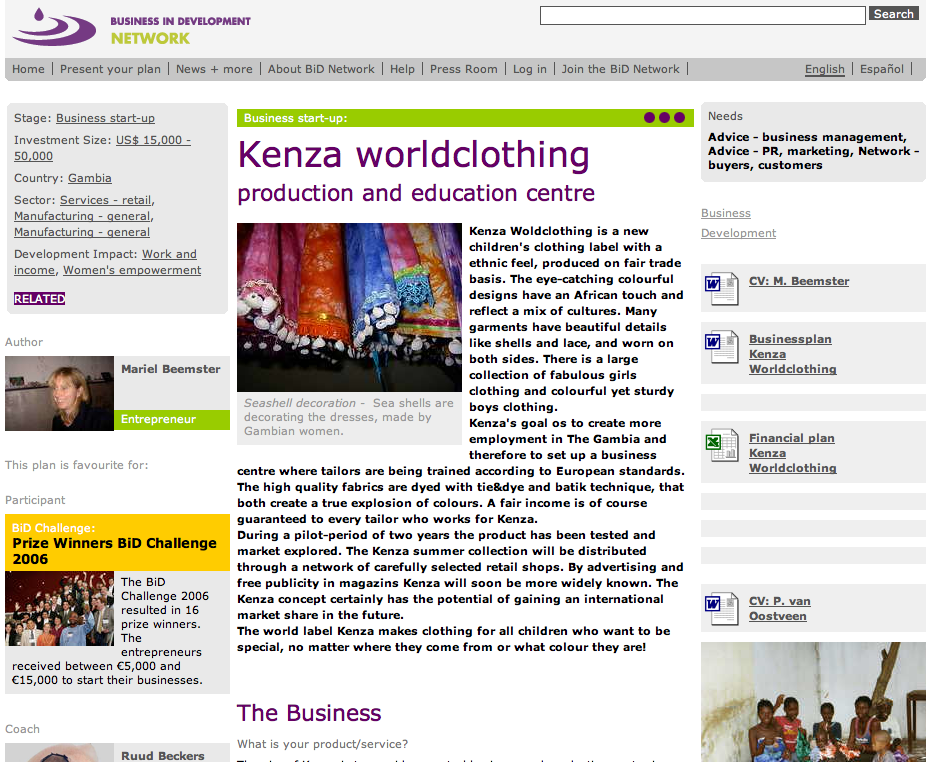Click the BiD Network logo
The image size is (934, 762).
130,28
